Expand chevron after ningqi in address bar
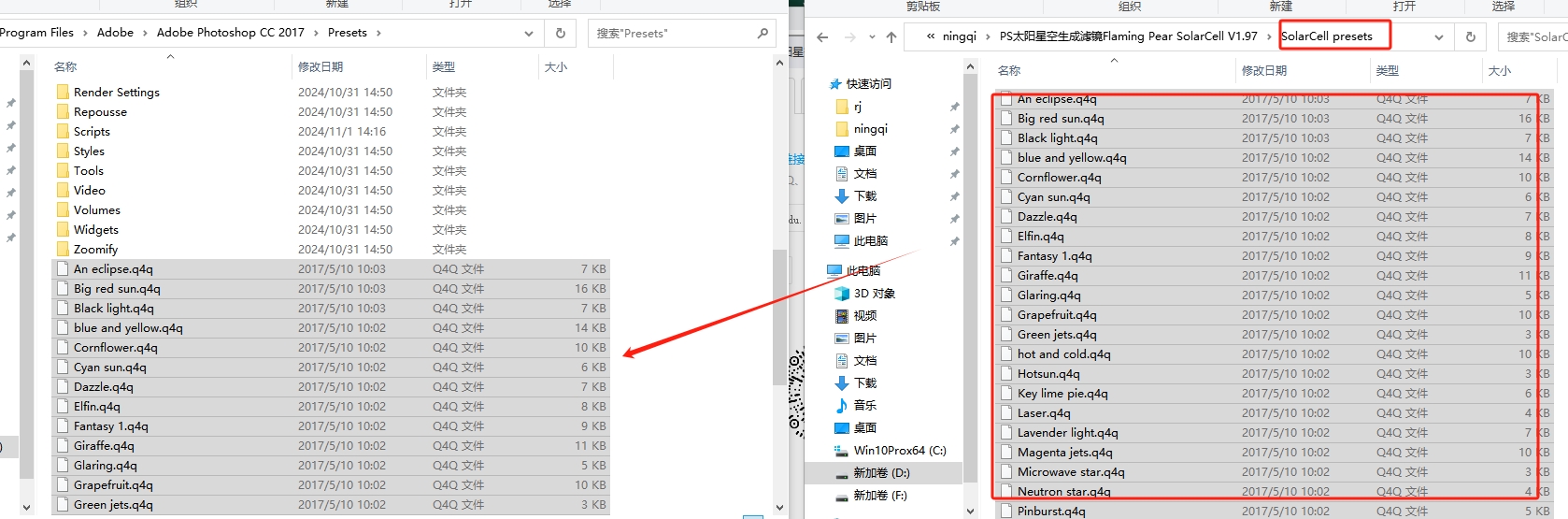Screen dimensions: 1568x519 (x=988, y=36)
